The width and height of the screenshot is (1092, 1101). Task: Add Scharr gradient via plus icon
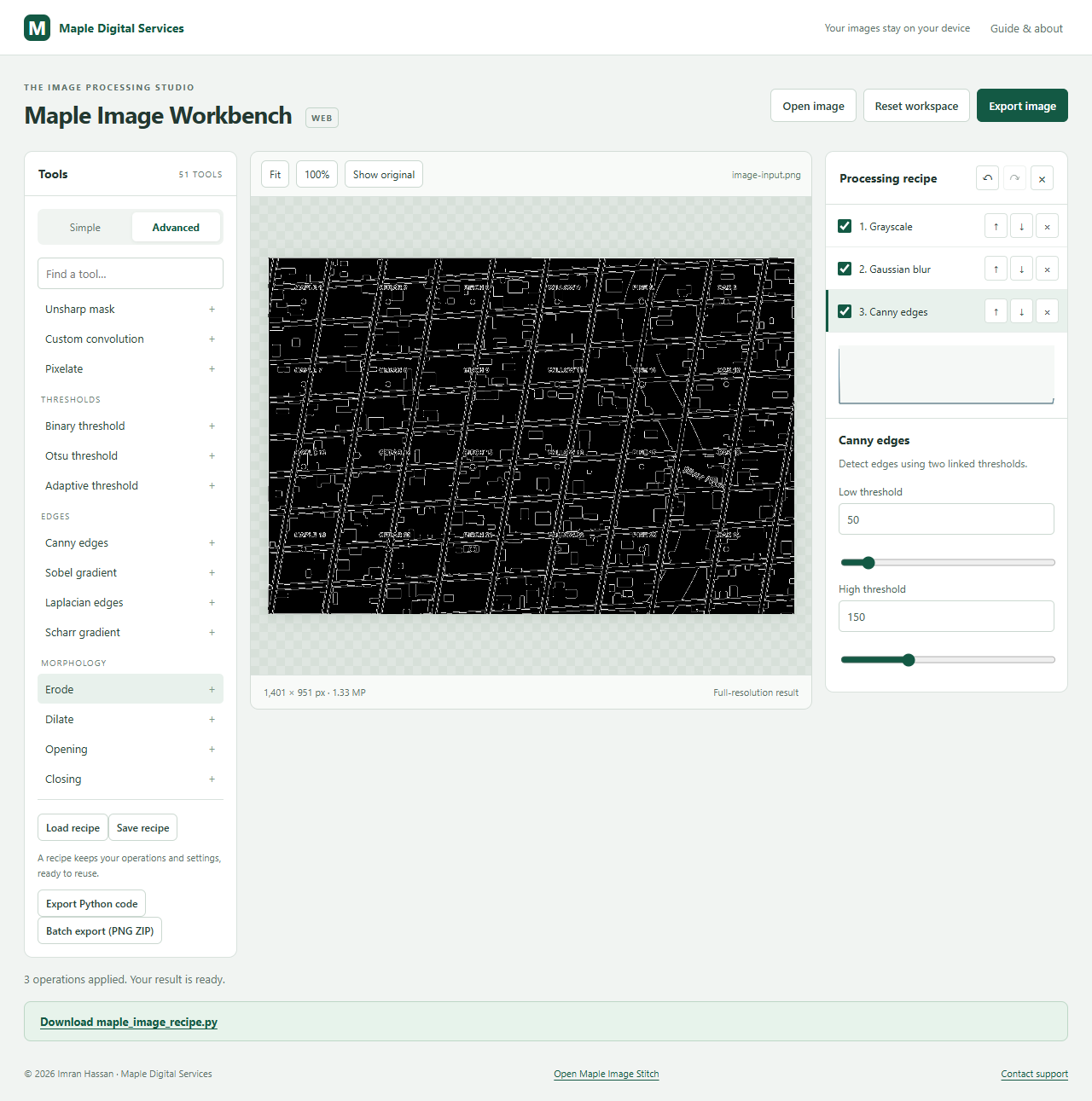click(212, 632)
